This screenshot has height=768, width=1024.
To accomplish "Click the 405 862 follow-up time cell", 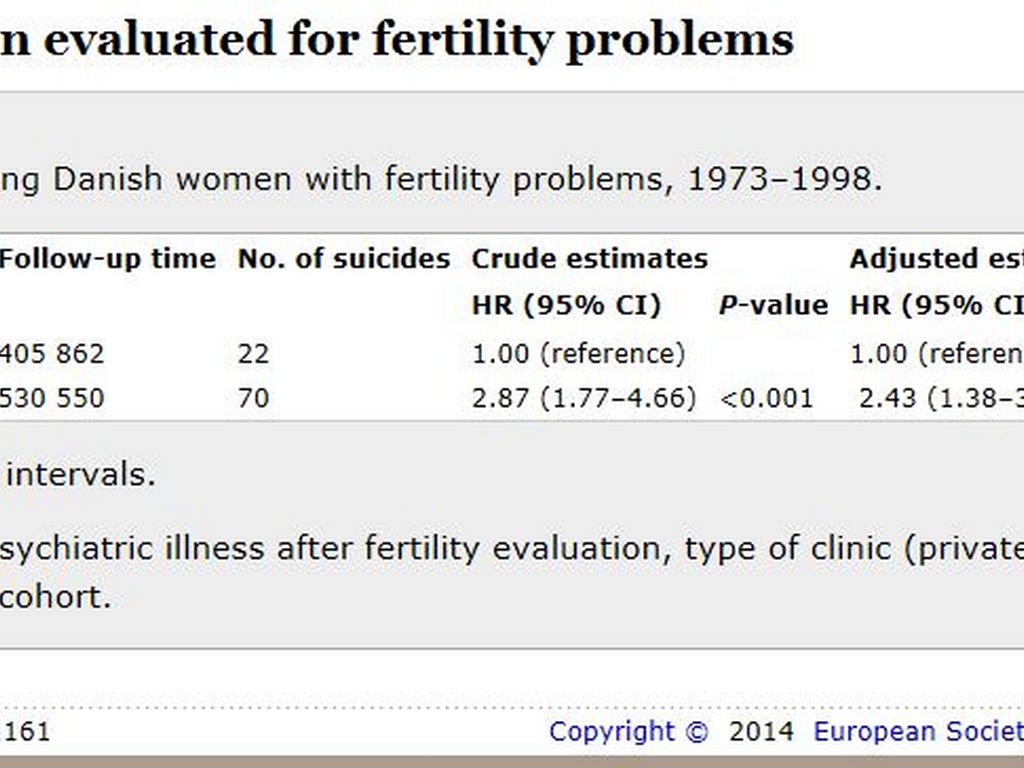I will tap(51, 354).
